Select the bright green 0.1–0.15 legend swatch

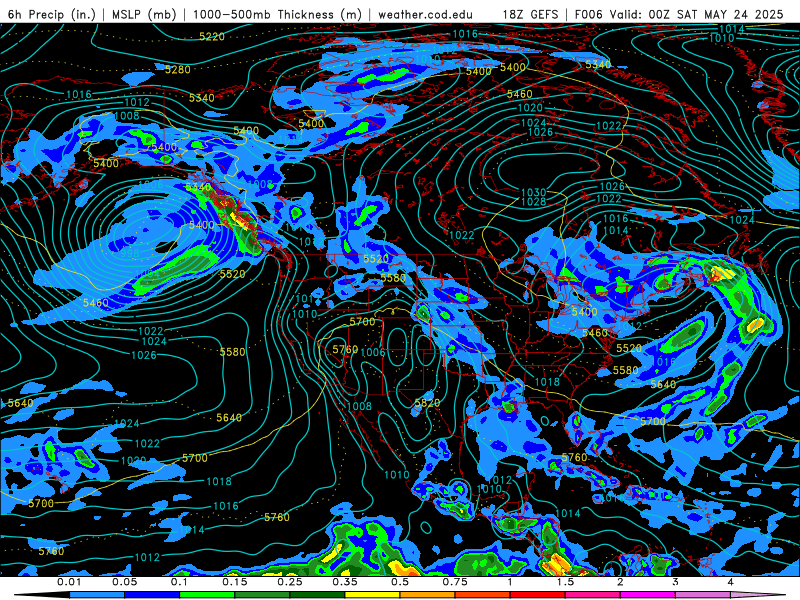point(207,595)
